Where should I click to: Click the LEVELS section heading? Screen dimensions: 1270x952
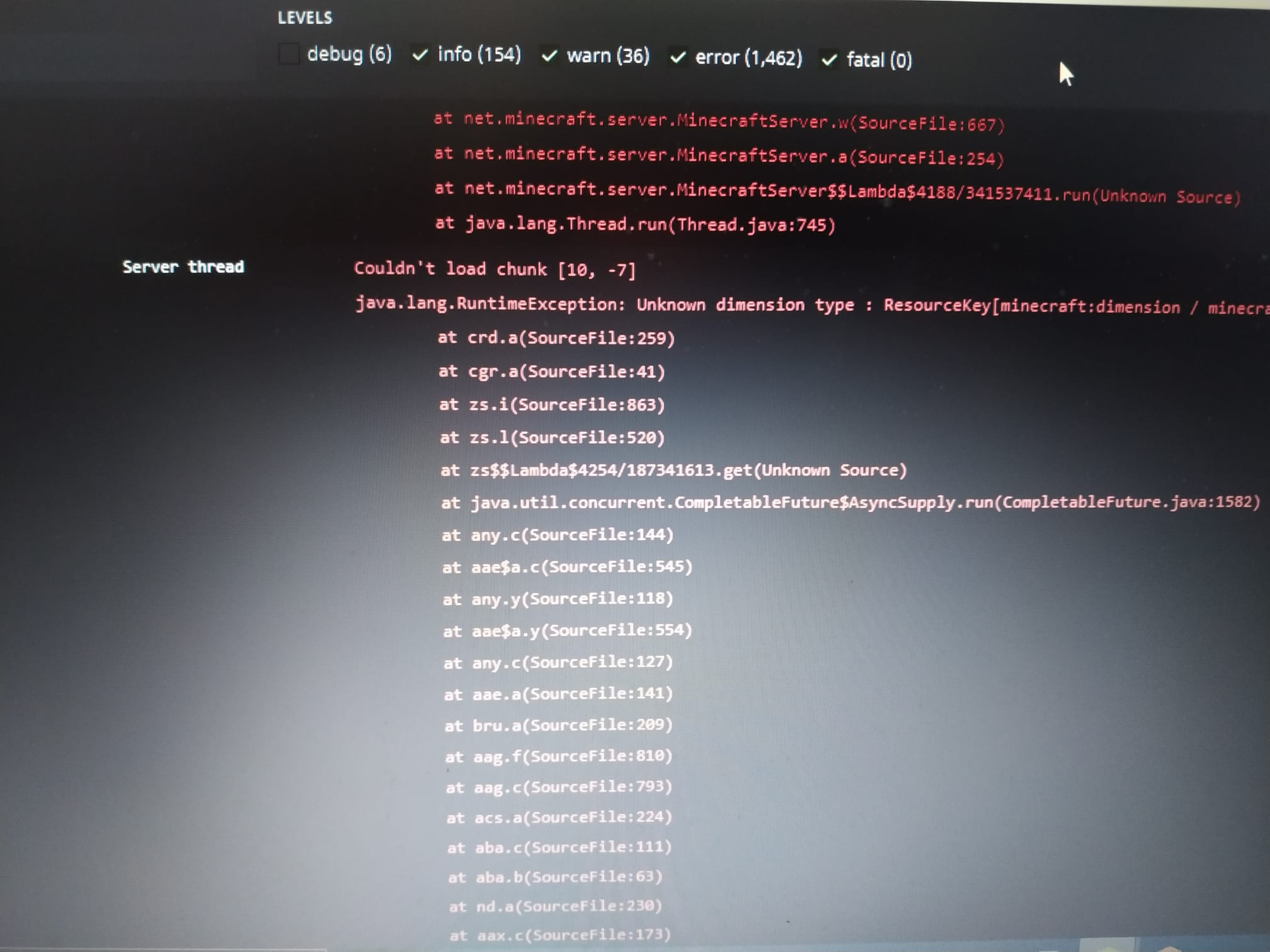point(305,18)
